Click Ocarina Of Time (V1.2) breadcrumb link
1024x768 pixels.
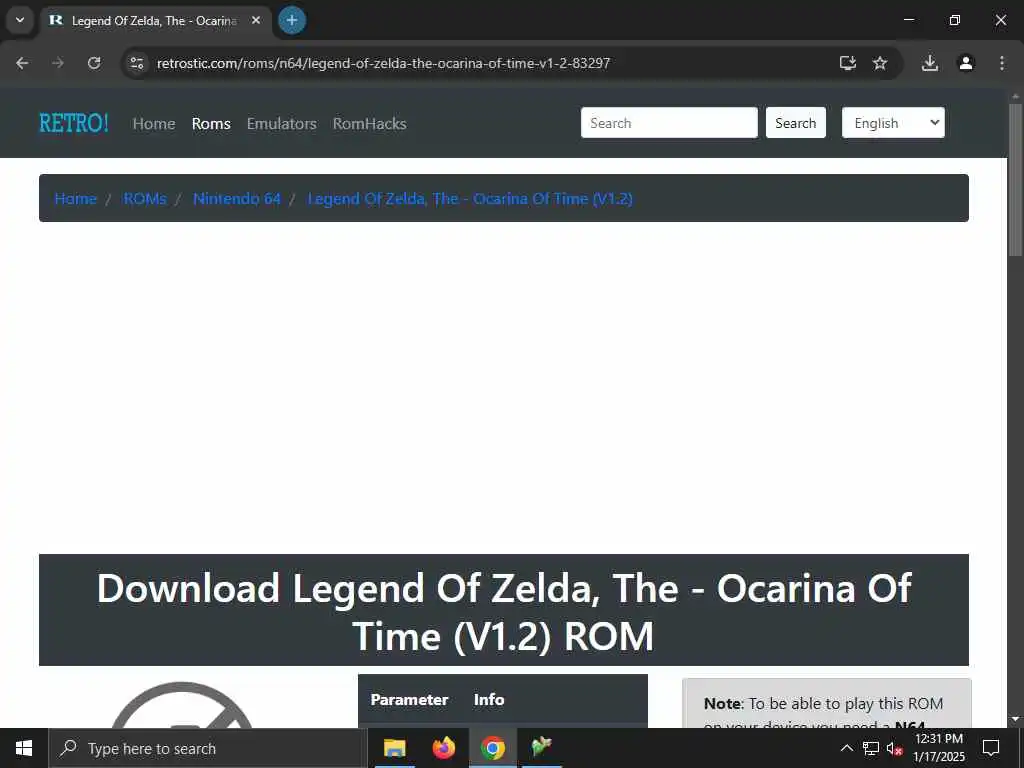470,199
